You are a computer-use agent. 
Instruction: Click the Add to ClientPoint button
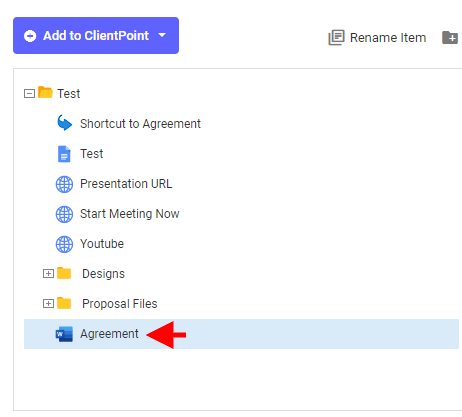[x=96, y=35]
